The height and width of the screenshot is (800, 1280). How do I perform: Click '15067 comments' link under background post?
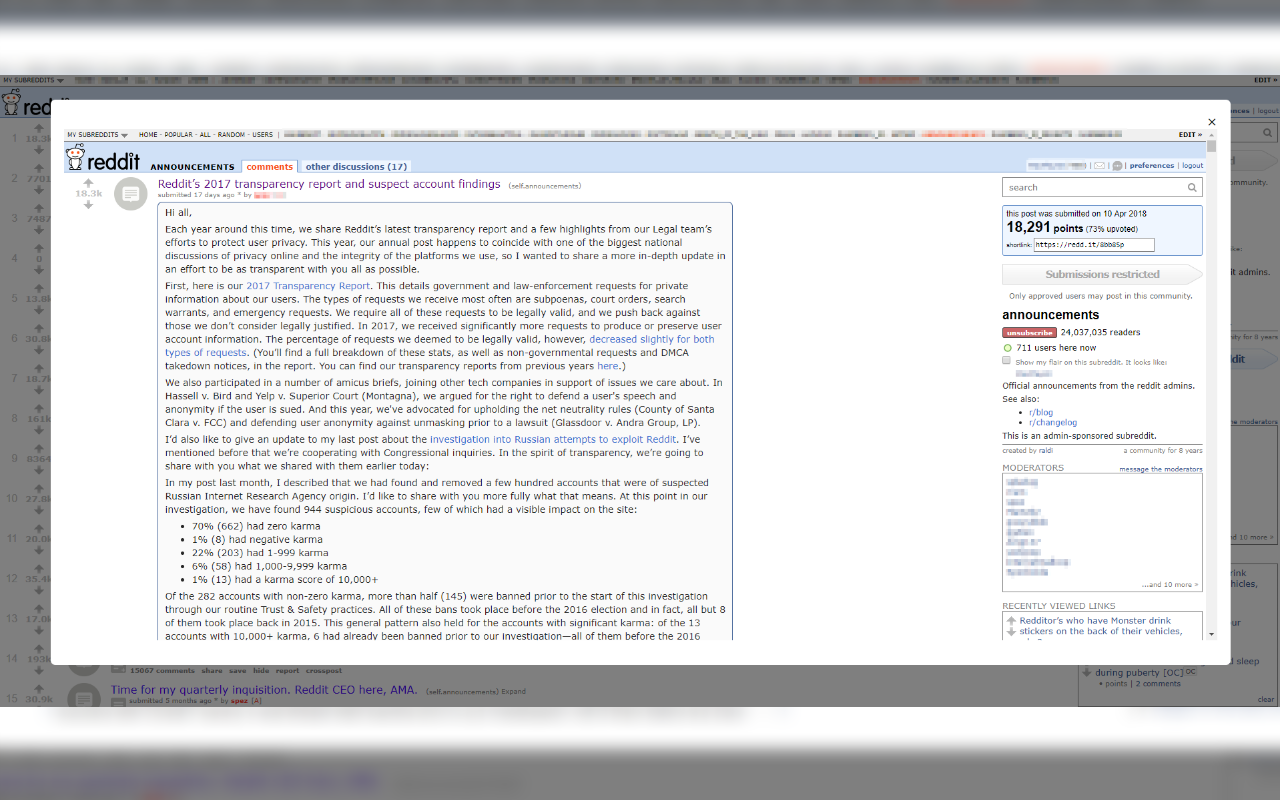tap(162, 671)
